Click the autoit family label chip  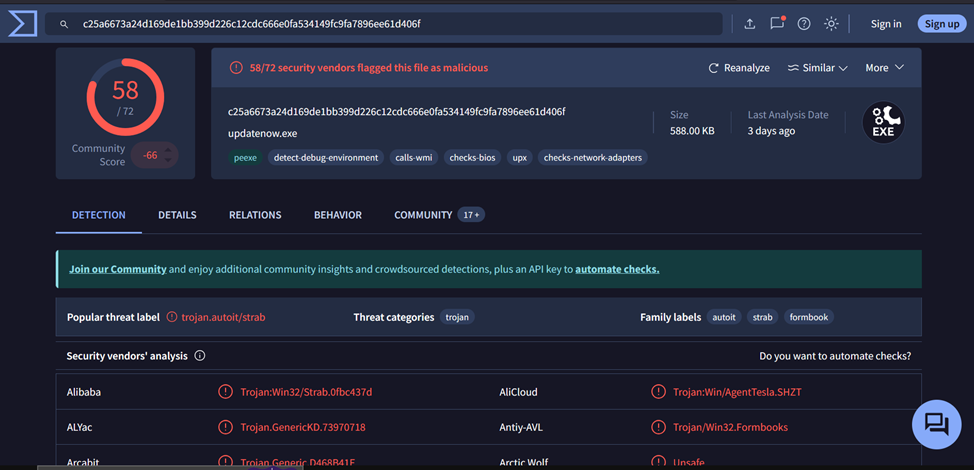click(x=724, y=317)
